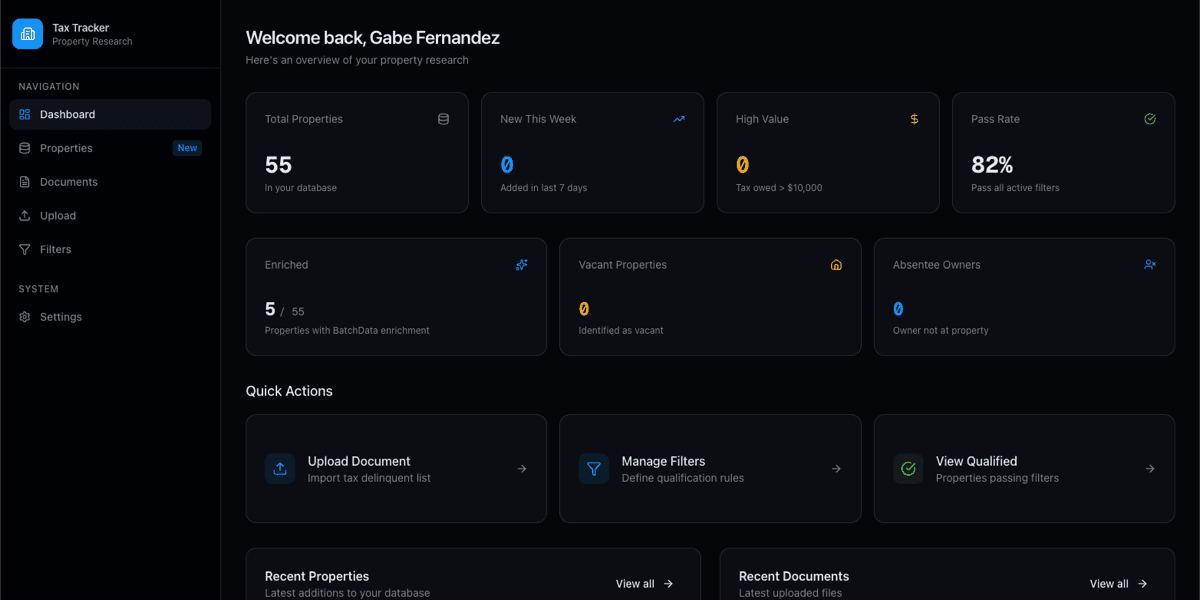Image resolution: width=1200 pixels, height=600 pixels.
Task: Click the green check icon in View Qualified
Action: pos(908,469)
